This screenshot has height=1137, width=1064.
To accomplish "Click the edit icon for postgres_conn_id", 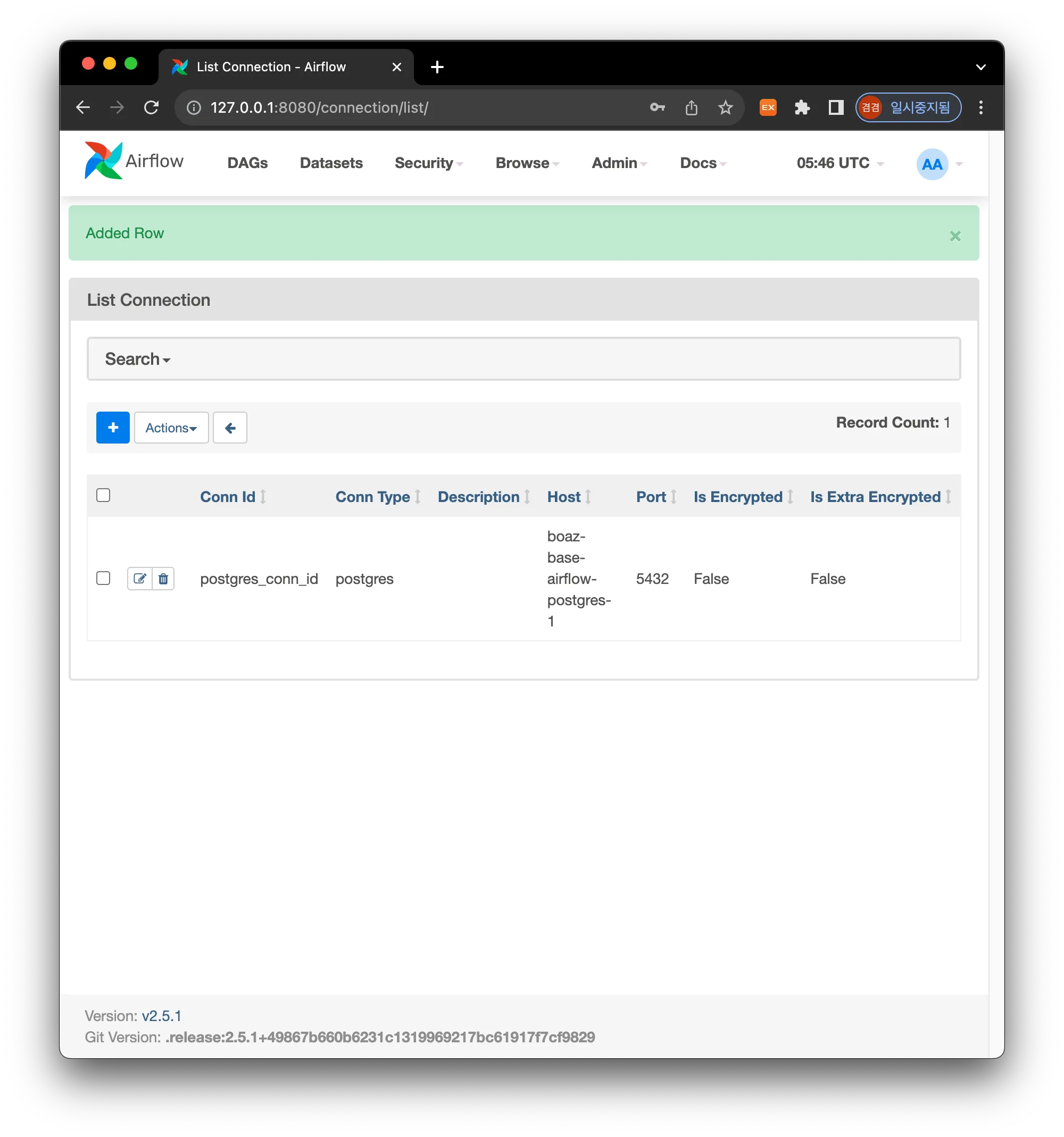I will coord(139,578).
